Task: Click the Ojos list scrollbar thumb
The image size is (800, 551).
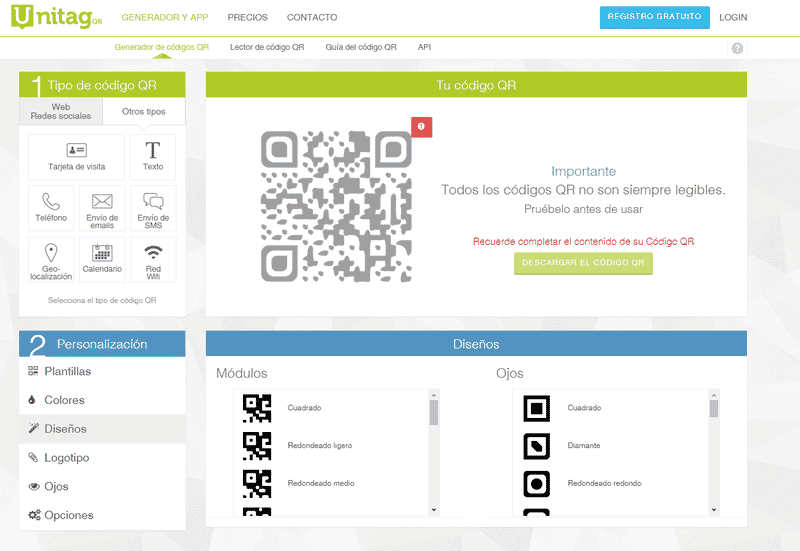Action: click(x=714, y=409)
